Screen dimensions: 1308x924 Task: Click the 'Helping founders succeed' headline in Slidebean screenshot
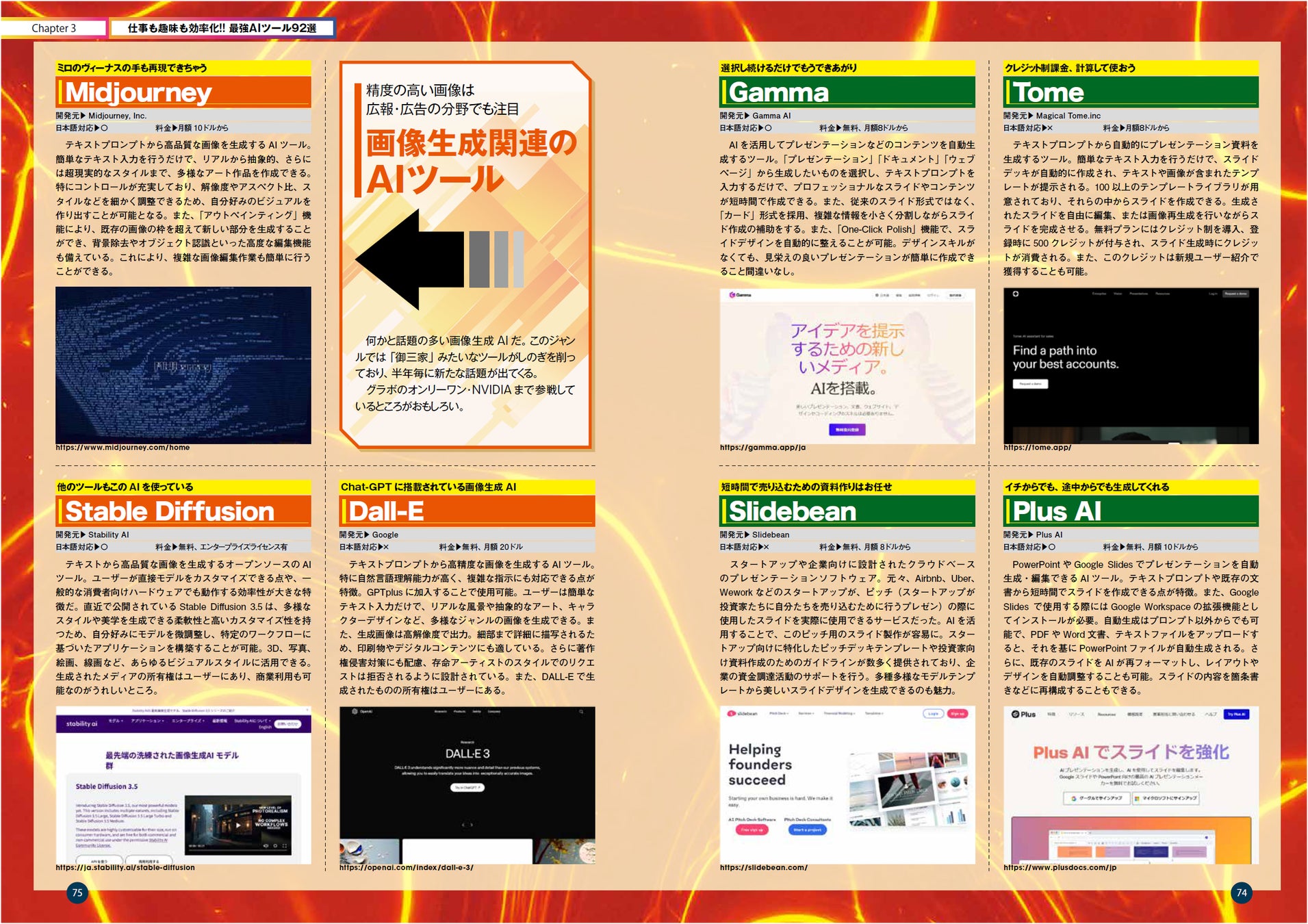coord(760,765)
